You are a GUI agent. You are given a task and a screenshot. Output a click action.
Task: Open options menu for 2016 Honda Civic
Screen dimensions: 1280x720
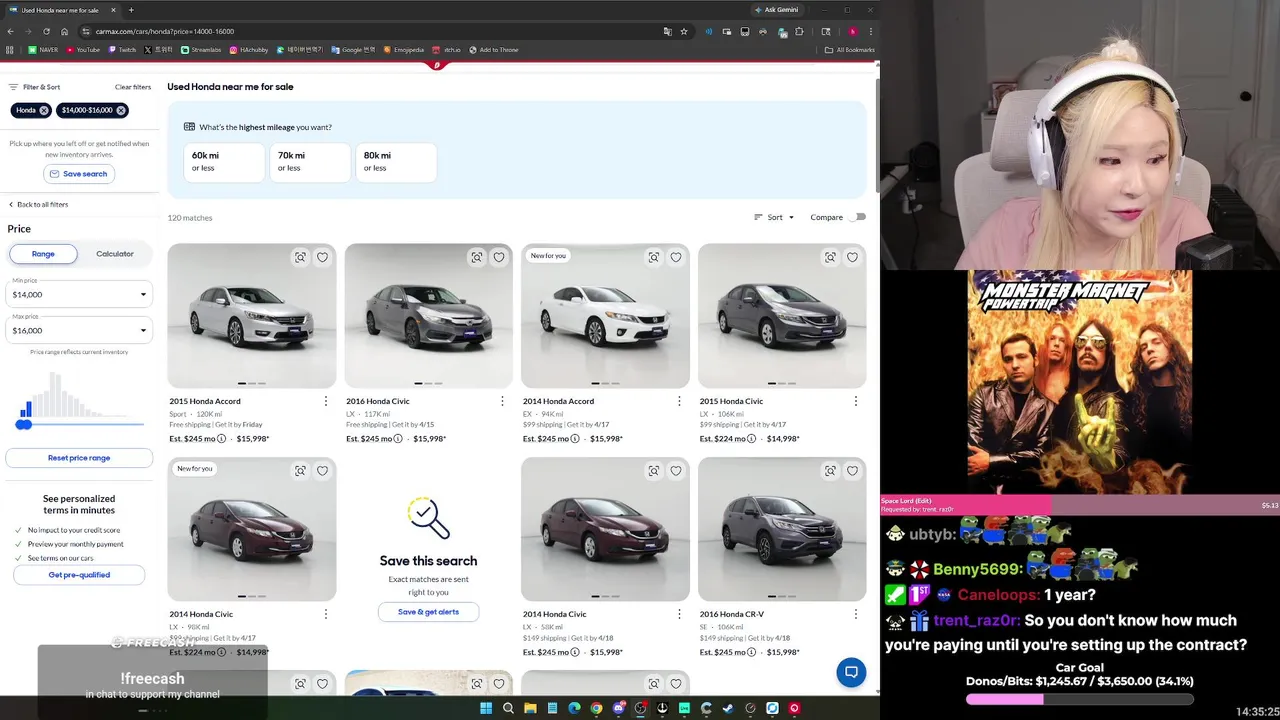502,401
